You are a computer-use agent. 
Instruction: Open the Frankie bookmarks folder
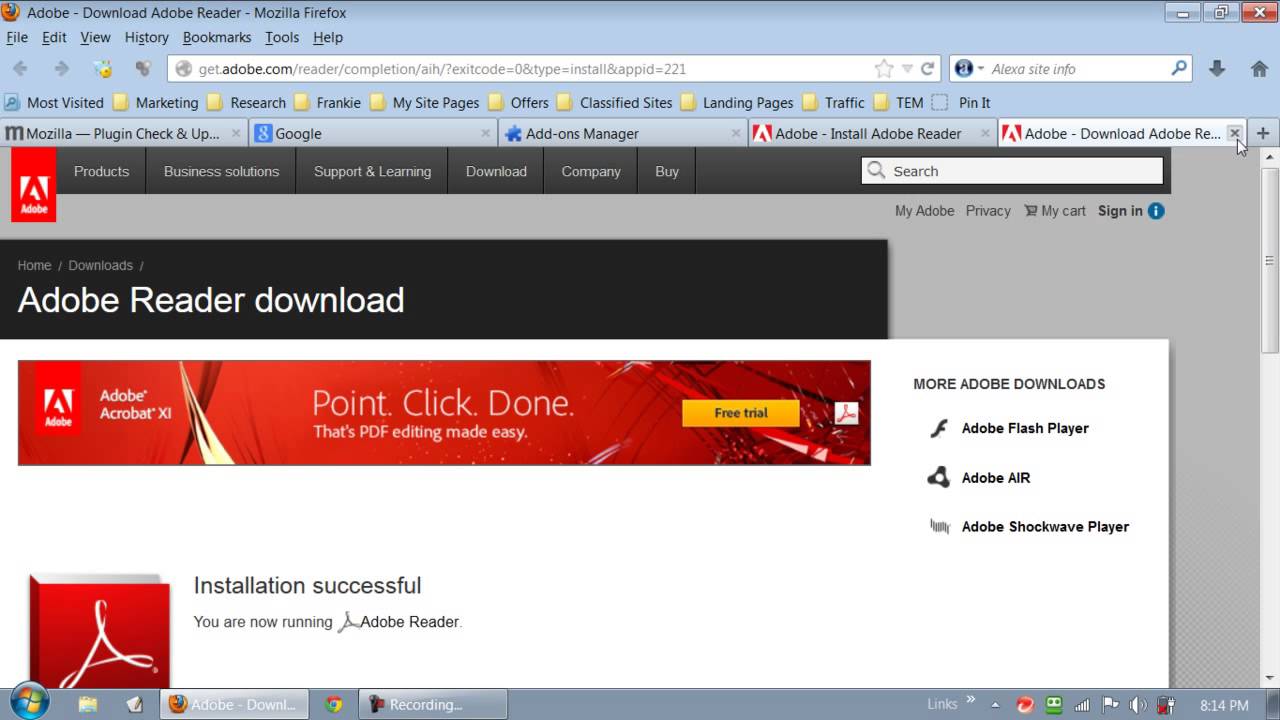[x=328, y=102]
